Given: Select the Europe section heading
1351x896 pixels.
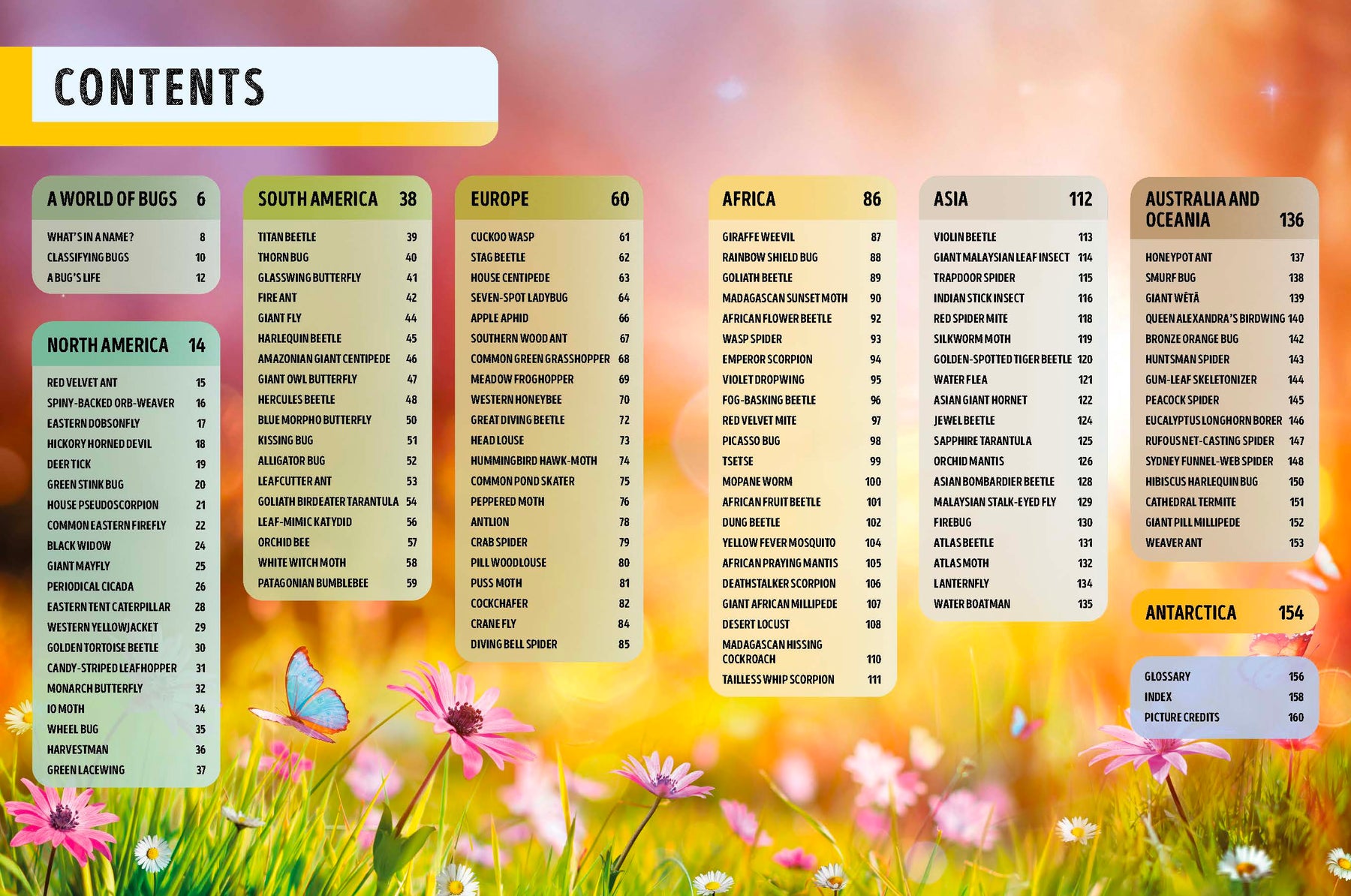Looking at the screenshot, I should coord(500,199).
